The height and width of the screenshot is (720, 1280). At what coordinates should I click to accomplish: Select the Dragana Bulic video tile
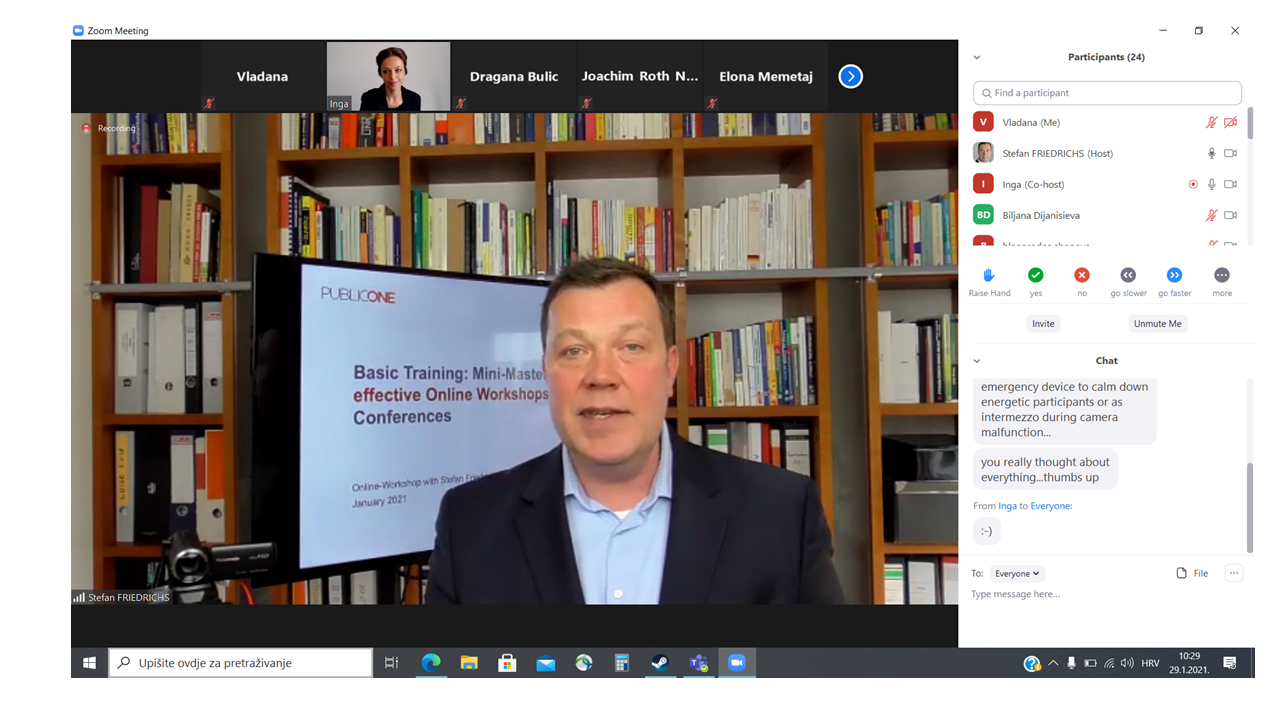(514, 76)
